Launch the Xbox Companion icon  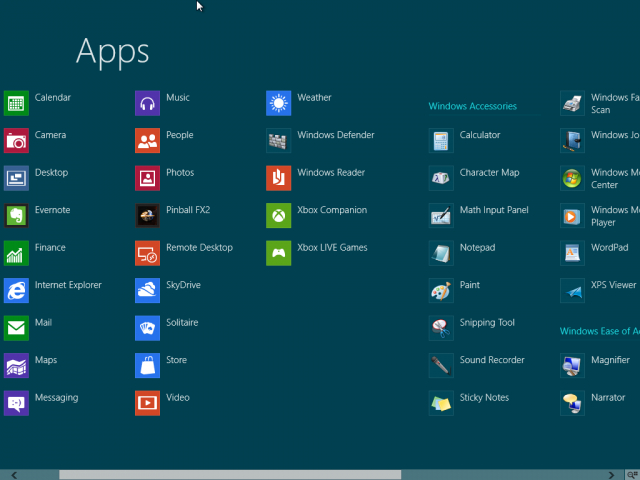pyautogui.click(x=279, y=216)
